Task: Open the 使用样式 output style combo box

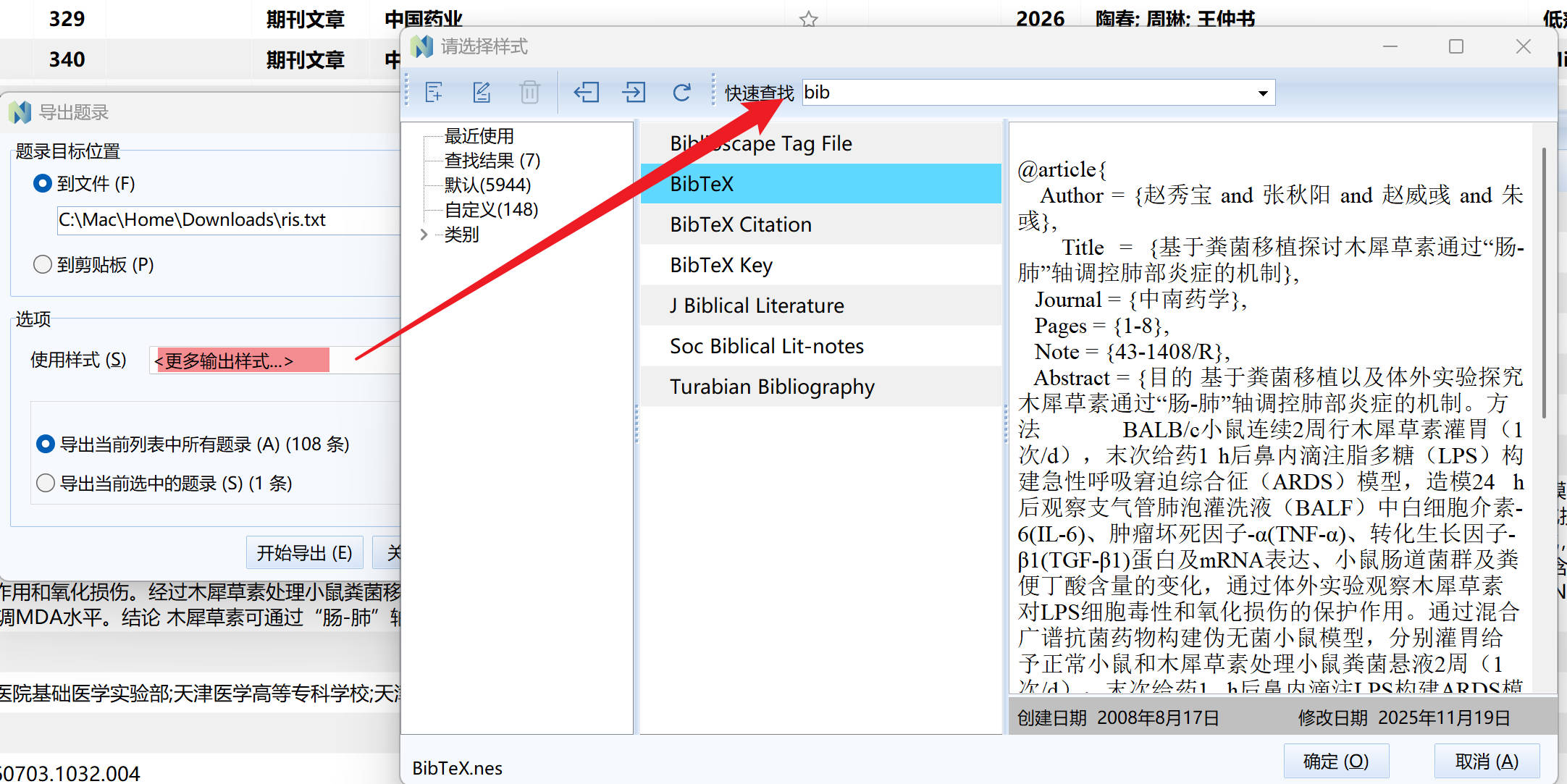Action: [275, 360]
